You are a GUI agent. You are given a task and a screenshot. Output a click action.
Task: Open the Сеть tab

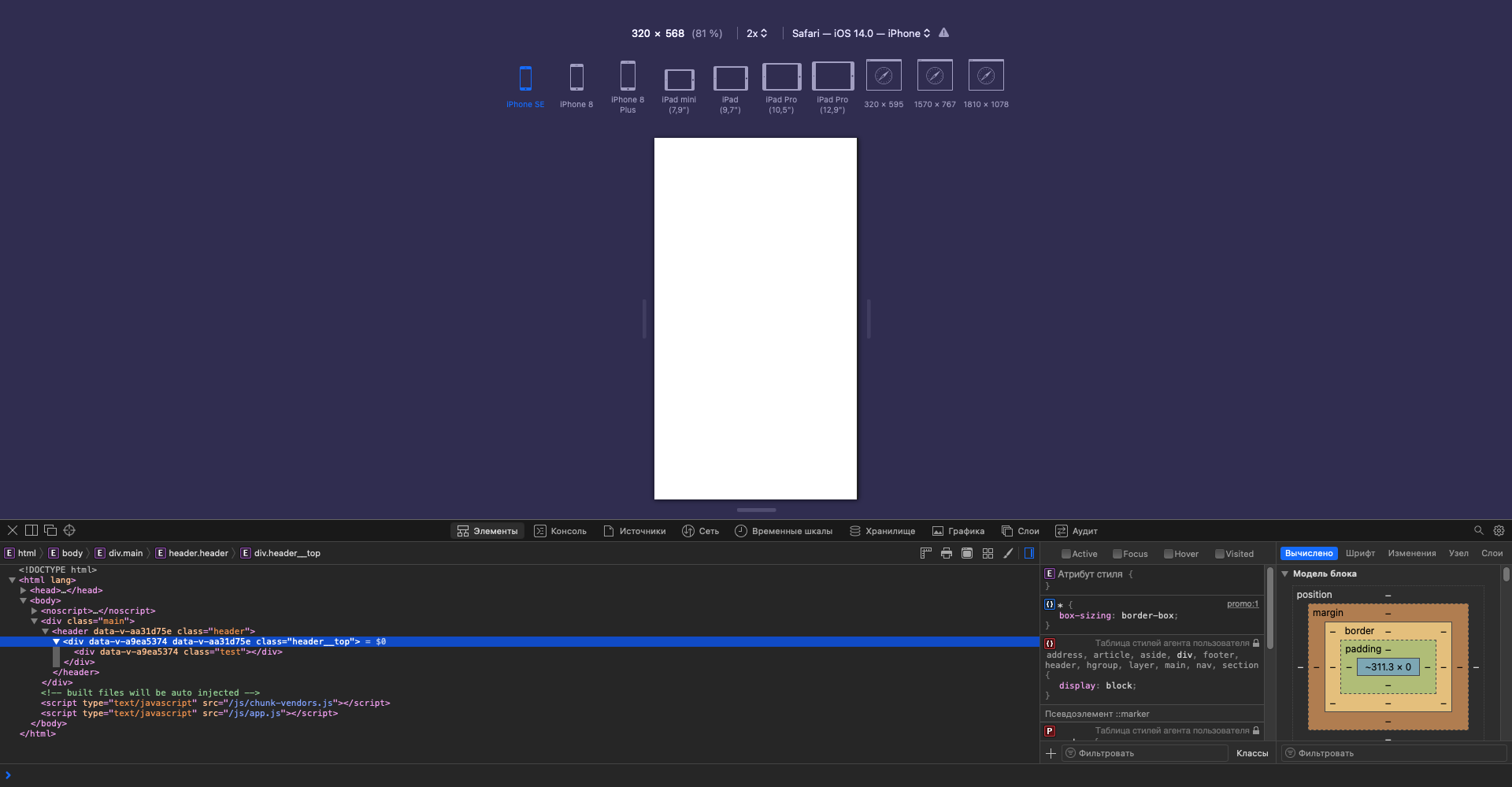pos(700,531)
